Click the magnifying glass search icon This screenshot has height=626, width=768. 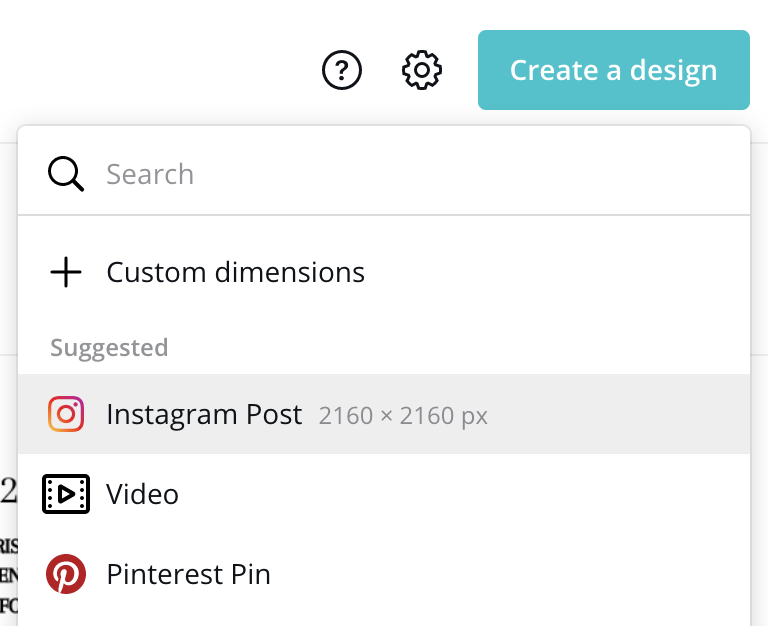(x=66, y=174)
